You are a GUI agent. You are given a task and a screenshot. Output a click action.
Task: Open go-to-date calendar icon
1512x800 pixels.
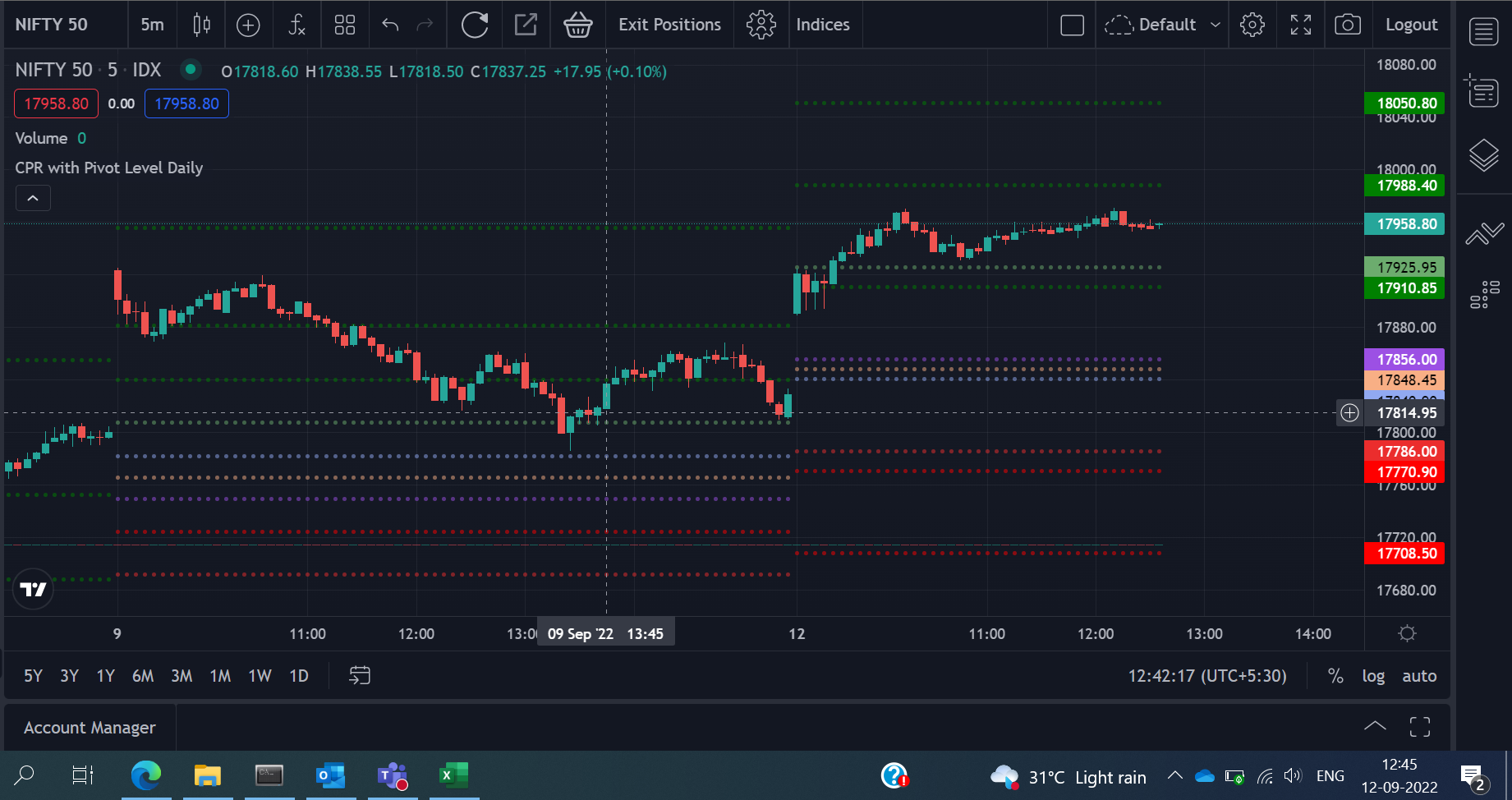click(x=360, y=675)
